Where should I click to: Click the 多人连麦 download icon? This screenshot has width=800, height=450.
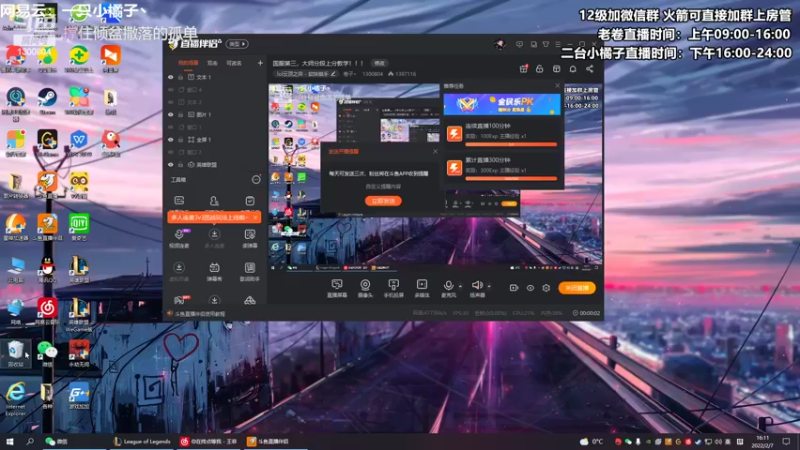point(214,234)
